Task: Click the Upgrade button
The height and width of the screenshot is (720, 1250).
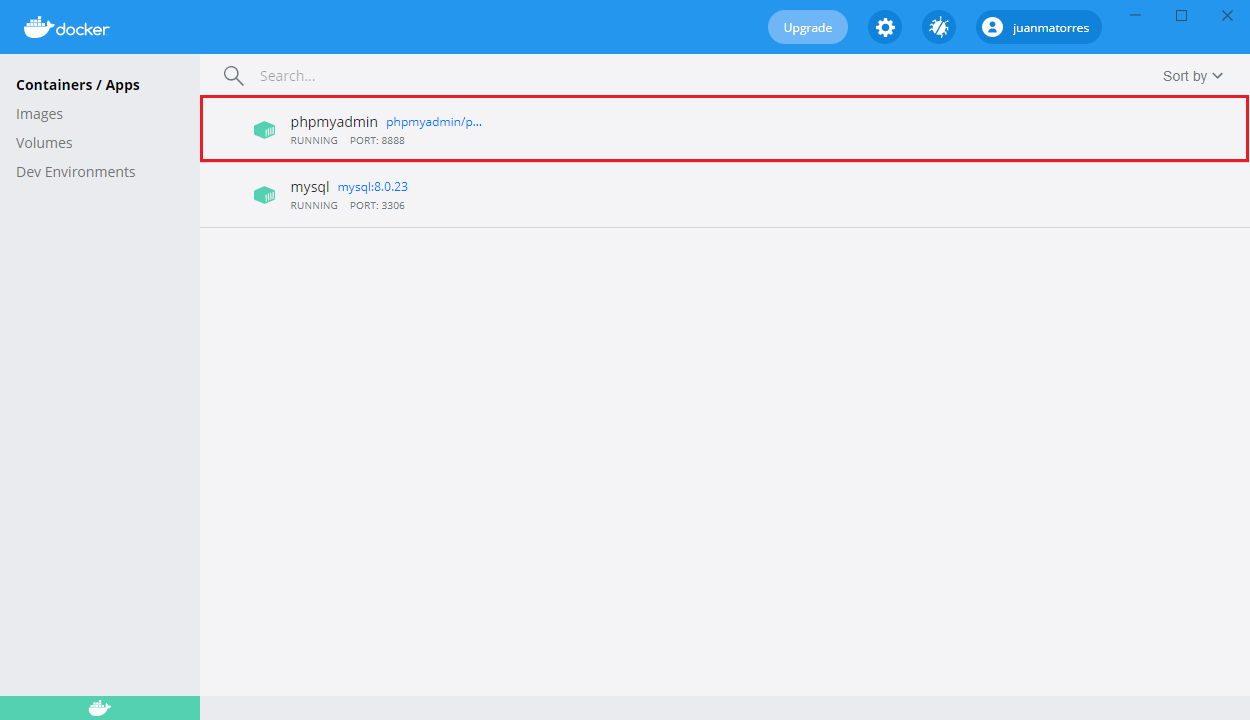Action: point(807,27)
